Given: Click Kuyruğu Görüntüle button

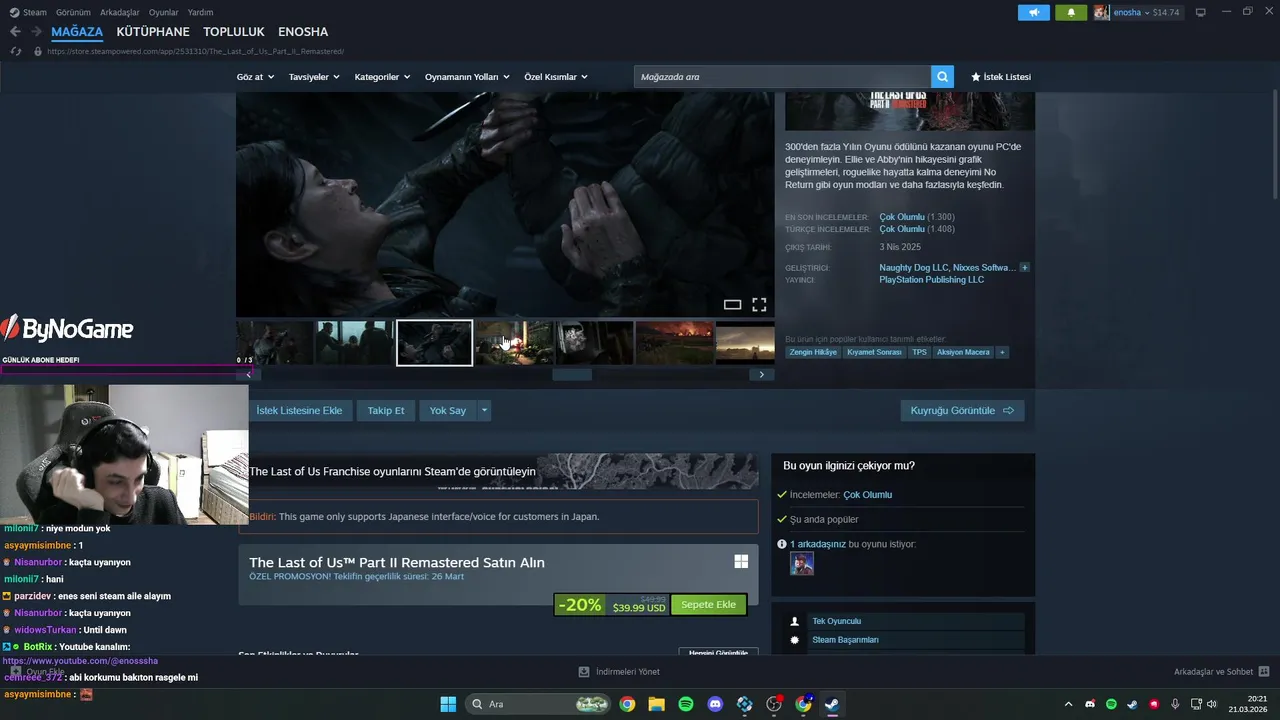Looking at the screenshot, I should click(962, 410).
